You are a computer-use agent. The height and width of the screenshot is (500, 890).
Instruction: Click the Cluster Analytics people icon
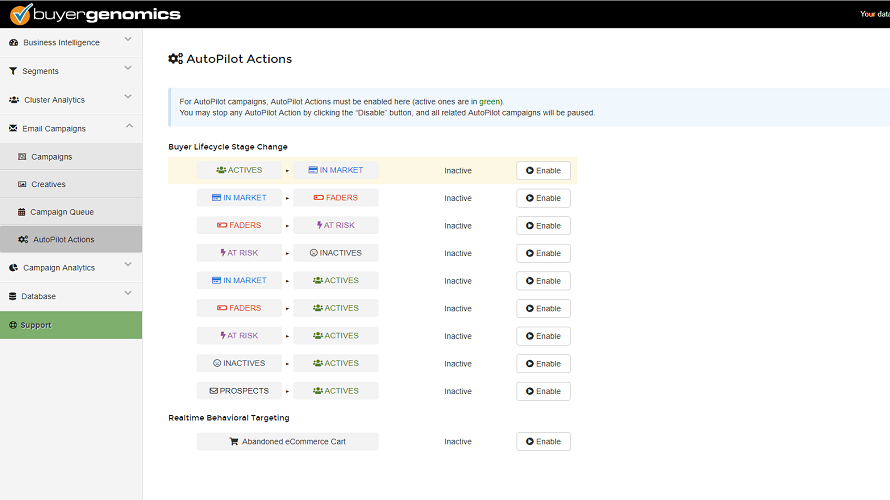pyautogui.click(x=14, y=100)
